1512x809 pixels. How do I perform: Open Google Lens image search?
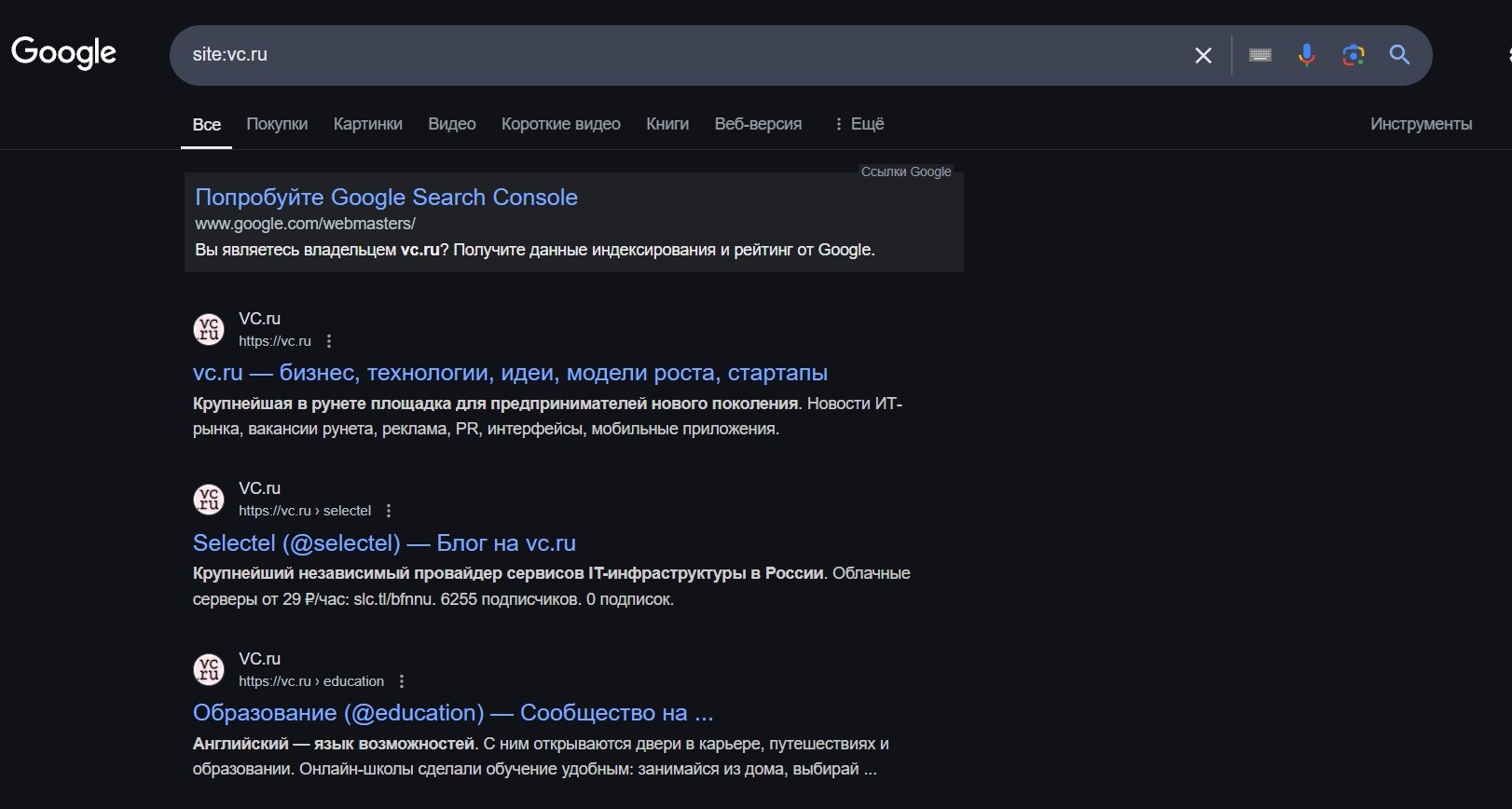coord(1353,56)
